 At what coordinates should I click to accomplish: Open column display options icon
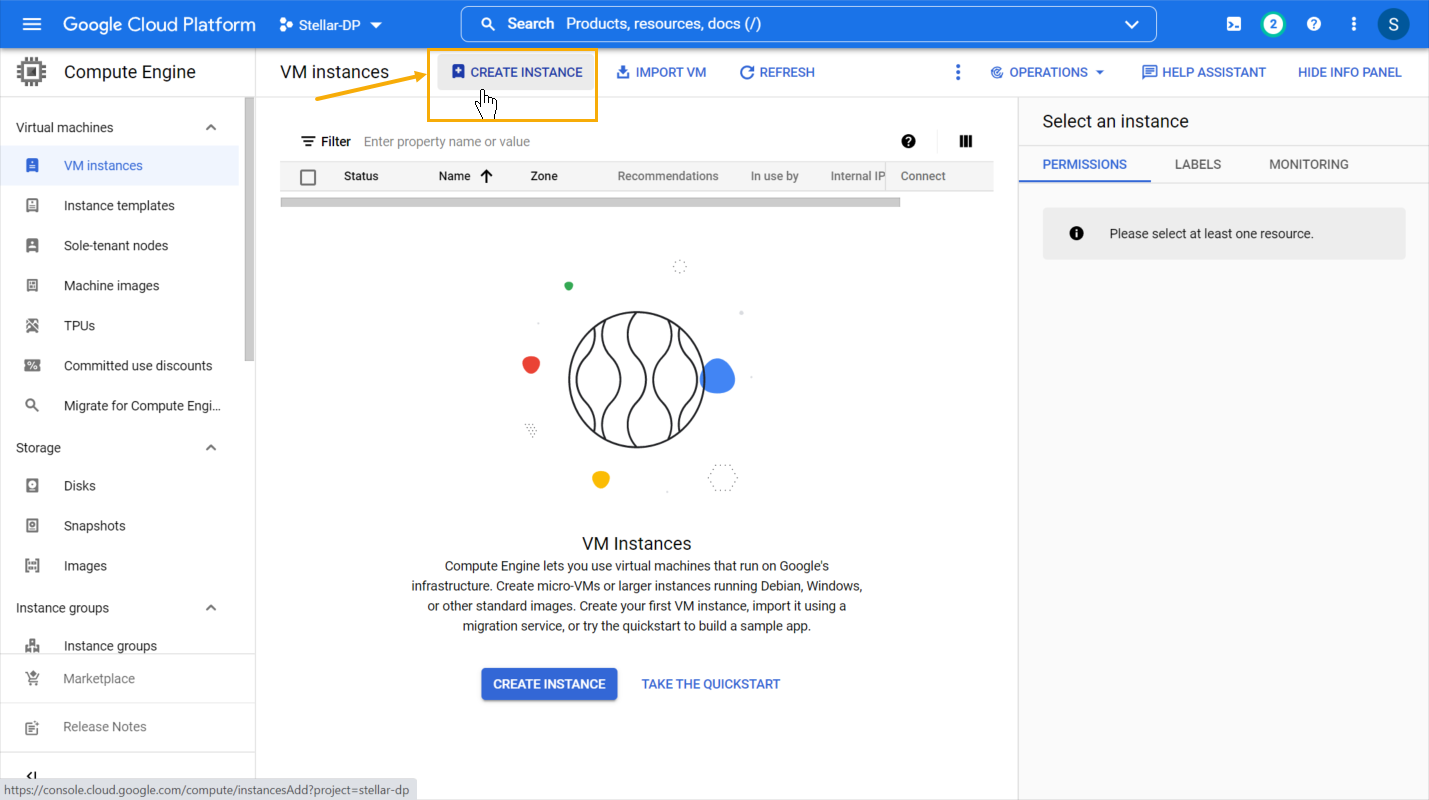click(965, 142)
